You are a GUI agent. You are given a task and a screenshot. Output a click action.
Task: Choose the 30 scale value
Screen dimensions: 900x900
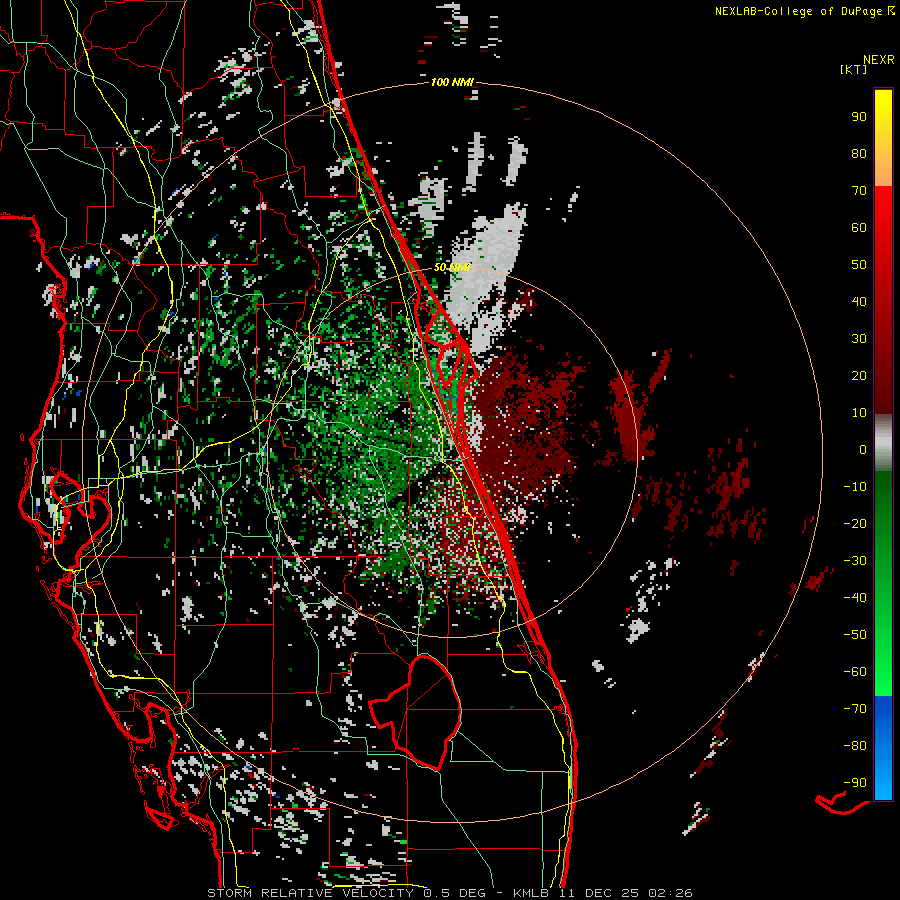point(859,339)
